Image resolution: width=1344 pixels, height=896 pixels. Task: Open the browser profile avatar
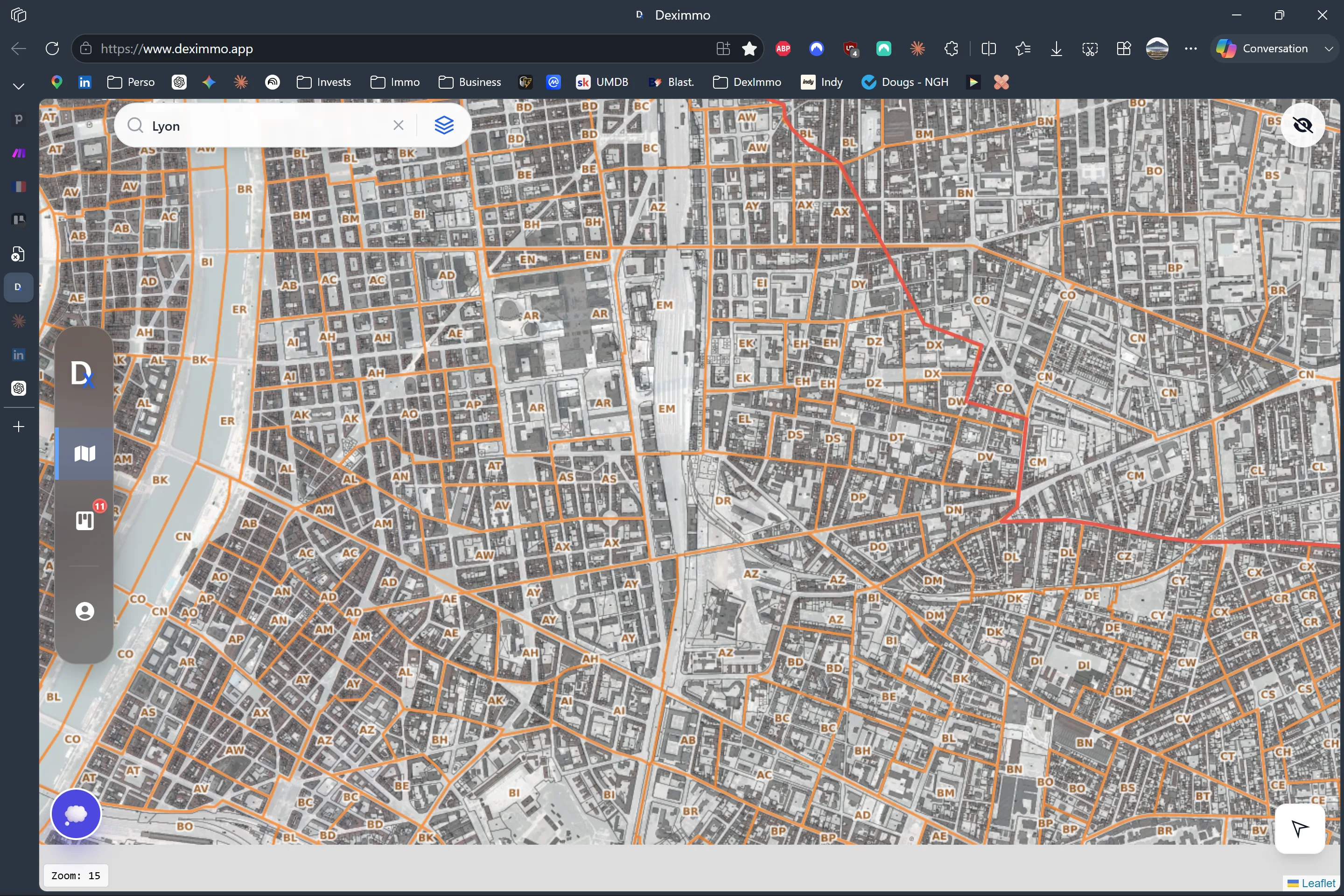point(1157,49)
